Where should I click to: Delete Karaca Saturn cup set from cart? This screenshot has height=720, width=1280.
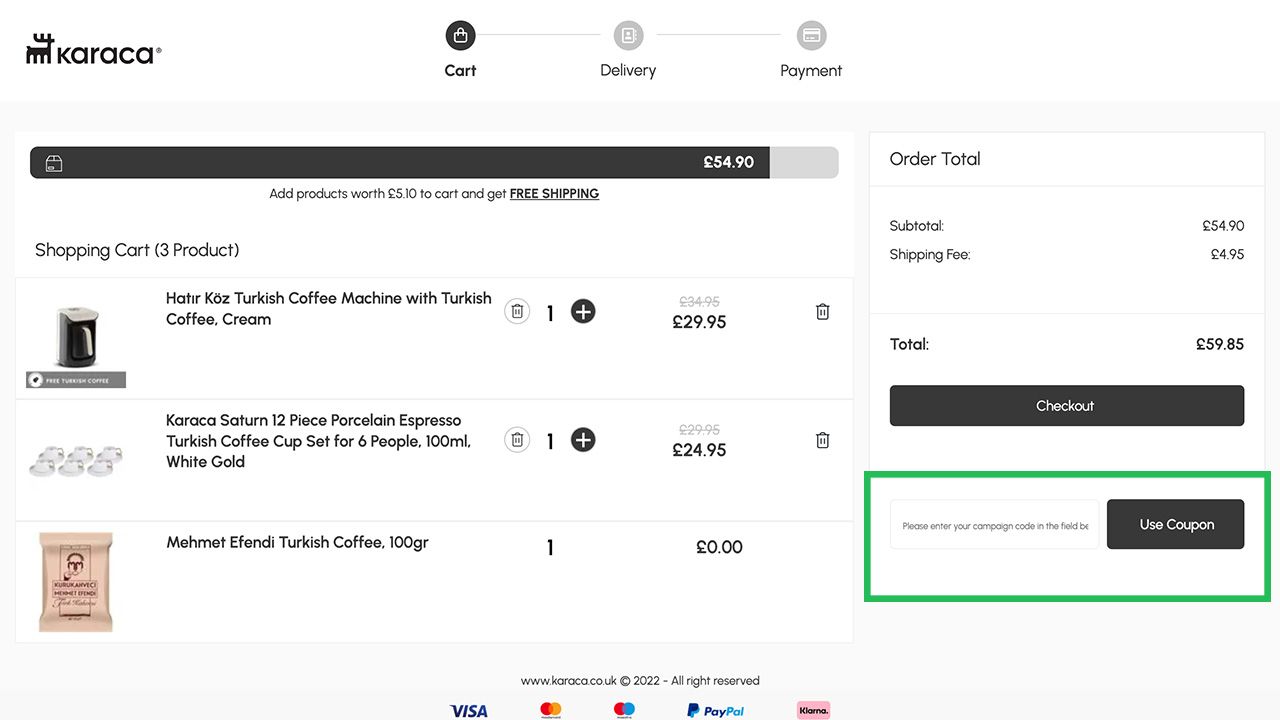pyautogui.click(x=822, y=440)
